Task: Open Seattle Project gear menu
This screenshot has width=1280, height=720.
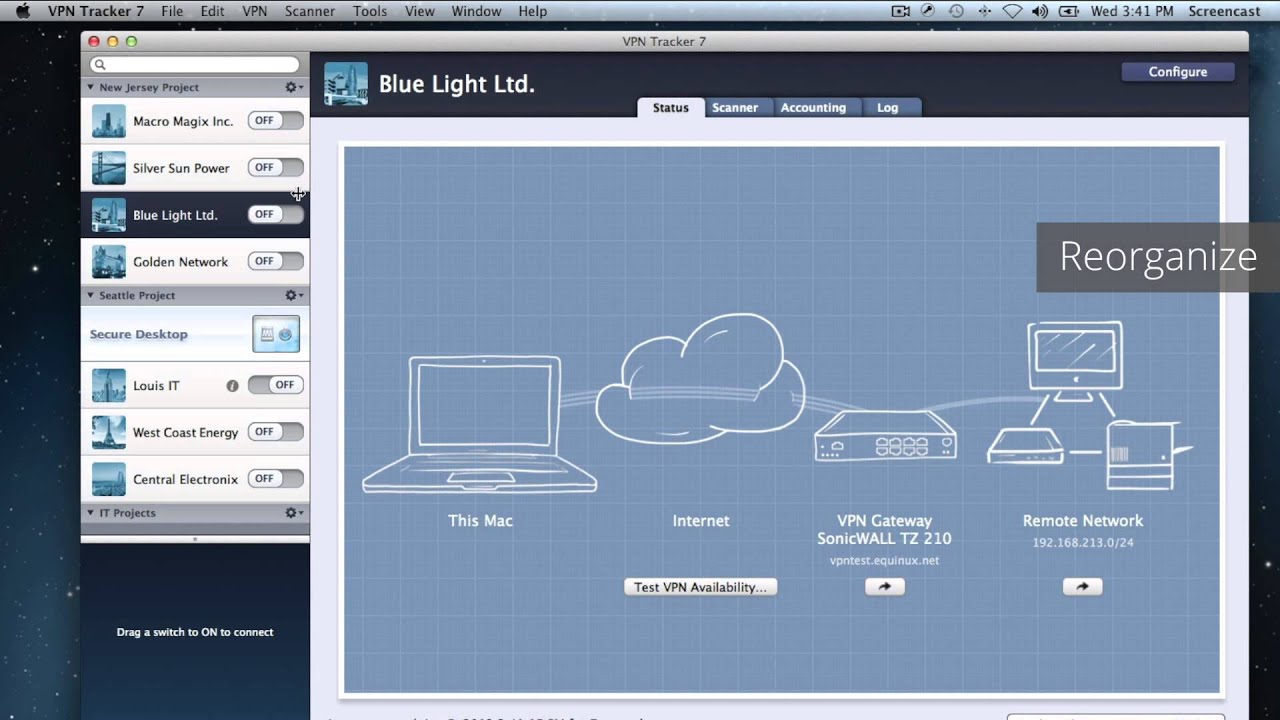Action: click(x=294, y=296)
